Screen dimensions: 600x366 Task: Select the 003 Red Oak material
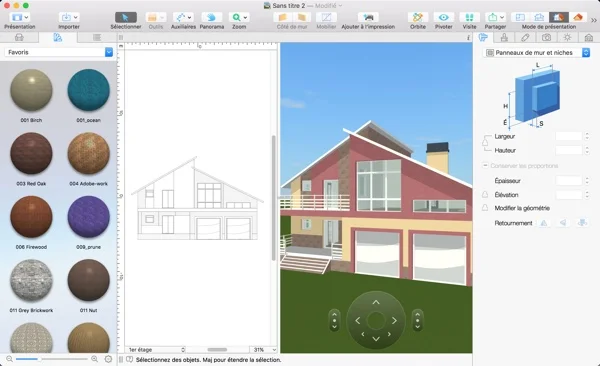pyautogui.click(x=31, y=154)
